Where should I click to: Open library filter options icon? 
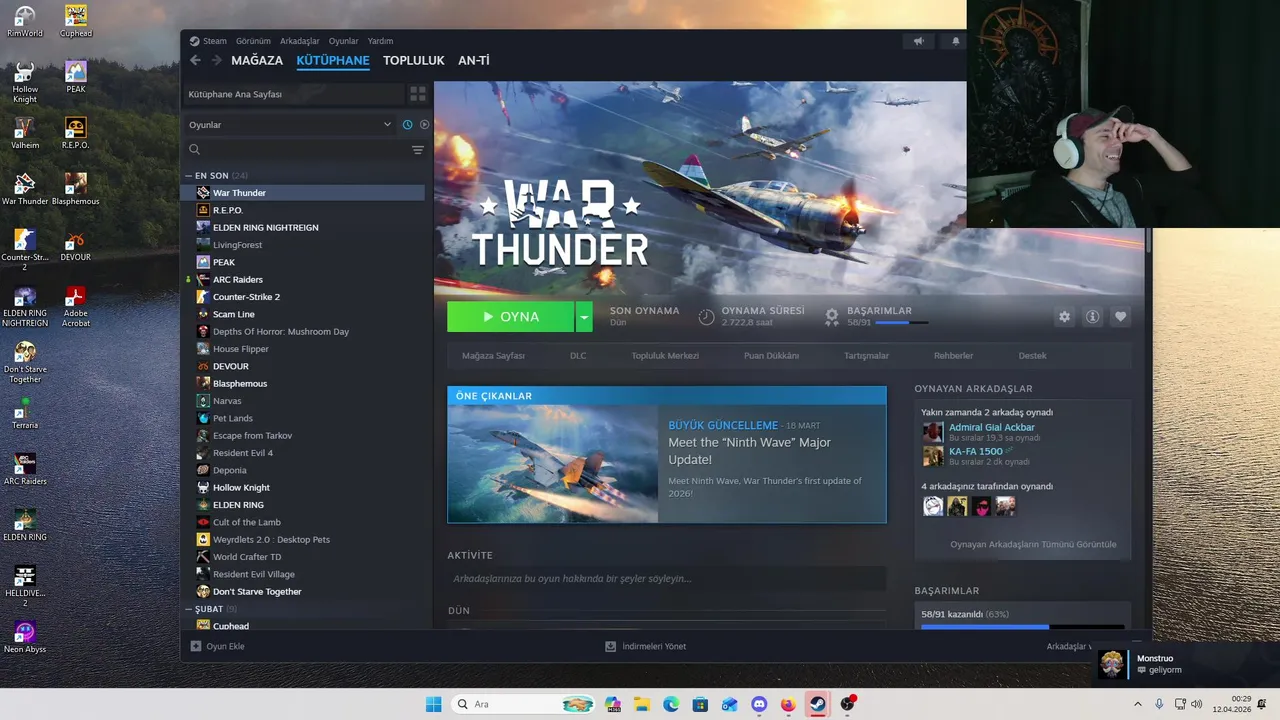coord(418,150)
